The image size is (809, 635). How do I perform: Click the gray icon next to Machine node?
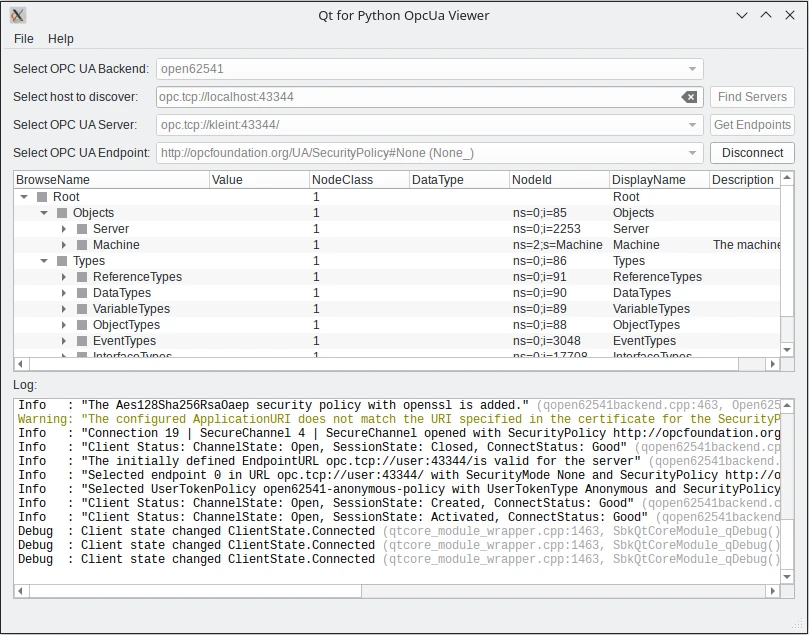[82, 245]
